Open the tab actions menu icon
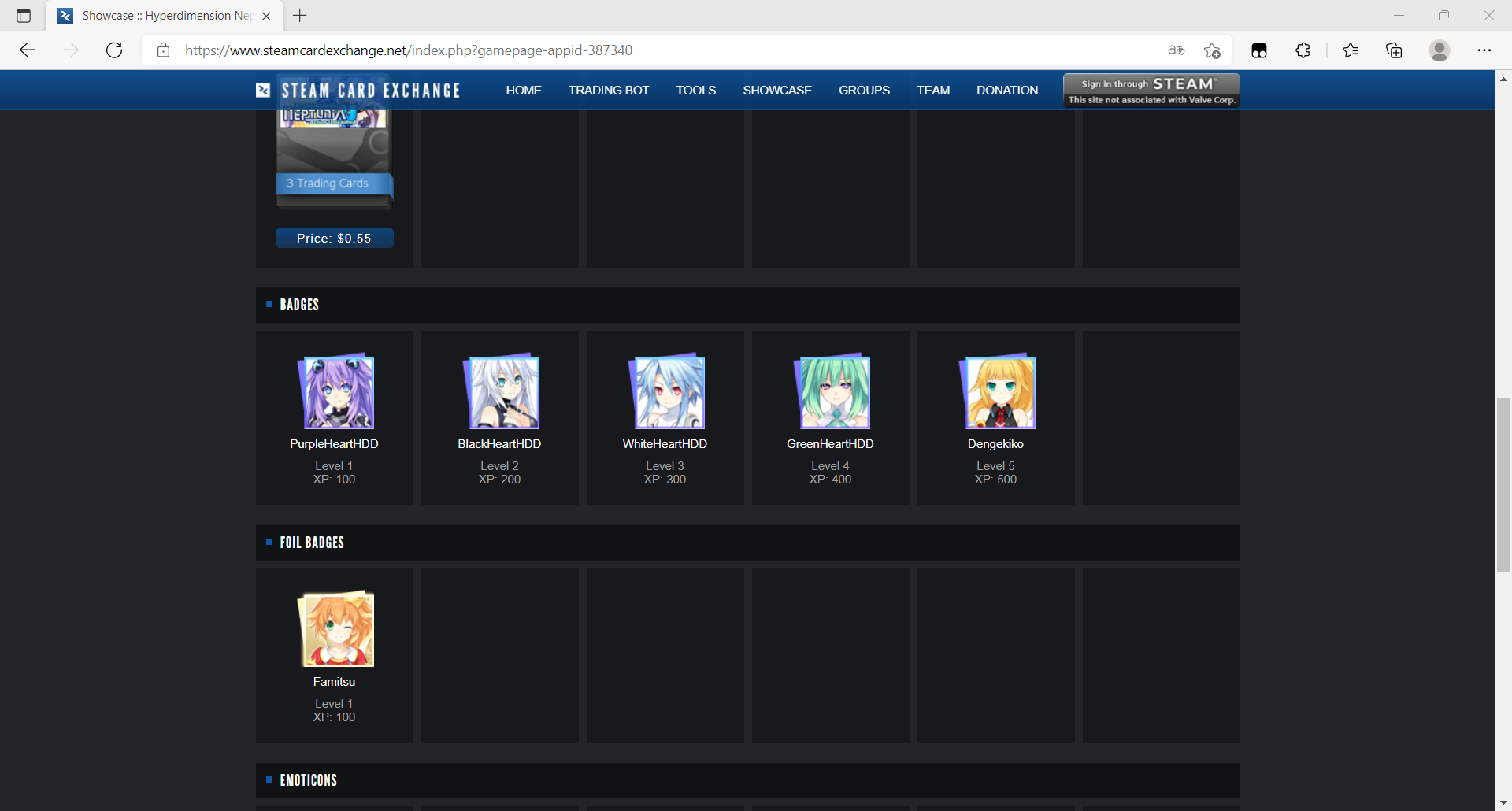 (x=24, y=16)
